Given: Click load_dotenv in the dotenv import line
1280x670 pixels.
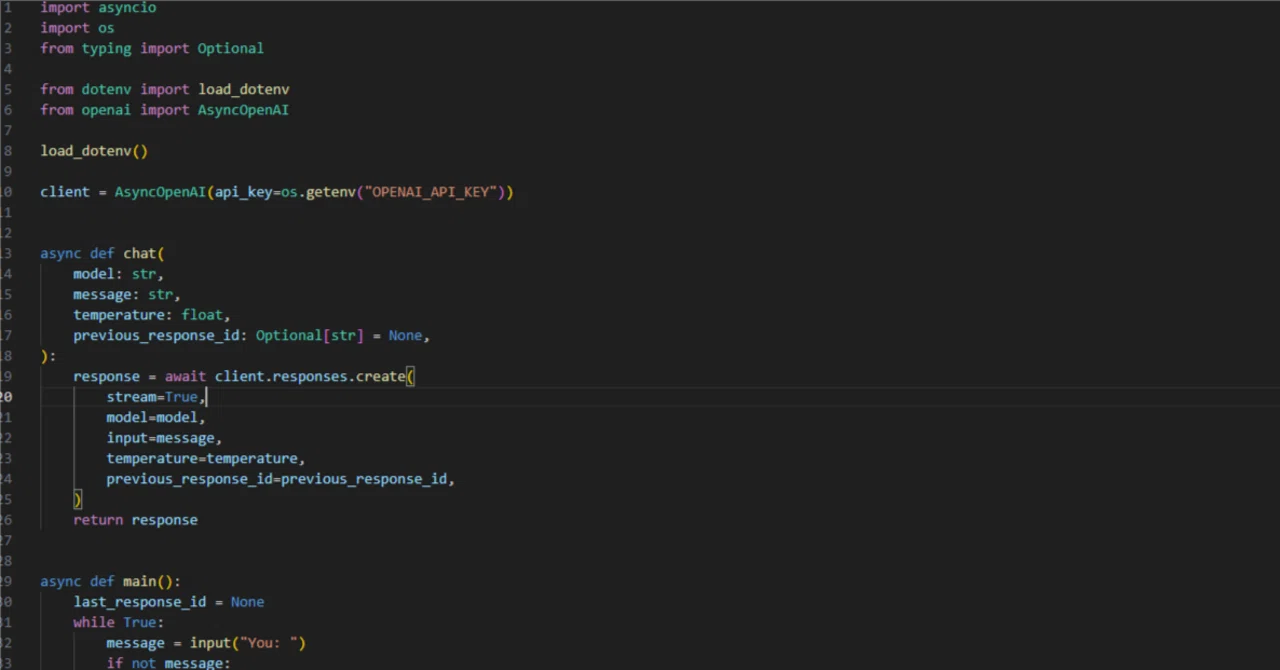Looking at the screenshot, I should 243,89.
